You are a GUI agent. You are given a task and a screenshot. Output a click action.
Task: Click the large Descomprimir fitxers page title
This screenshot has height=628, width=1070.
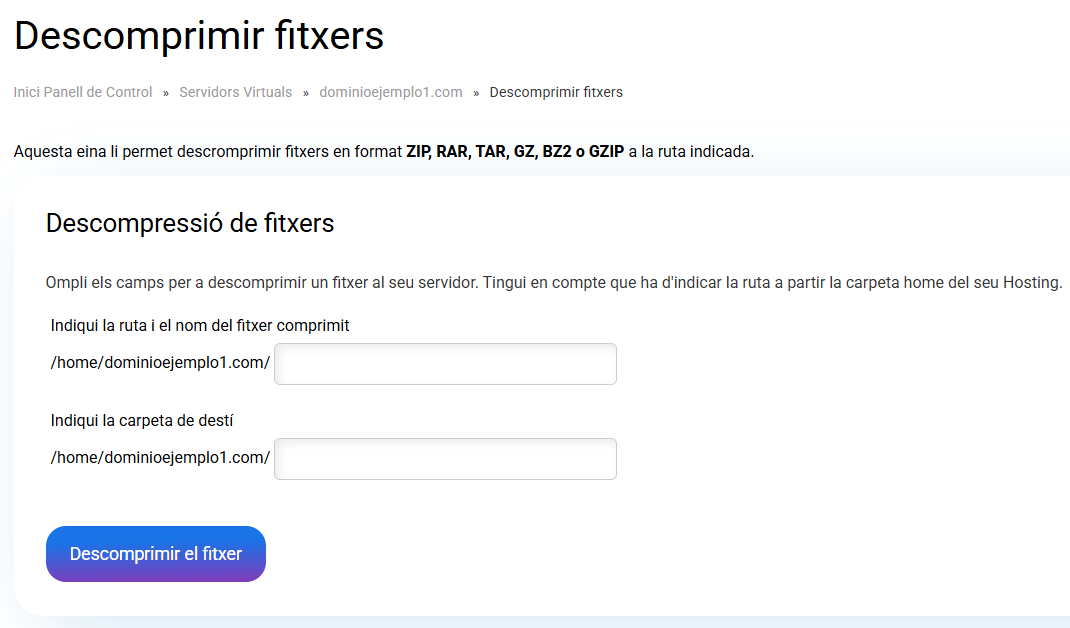click(199, 36)
